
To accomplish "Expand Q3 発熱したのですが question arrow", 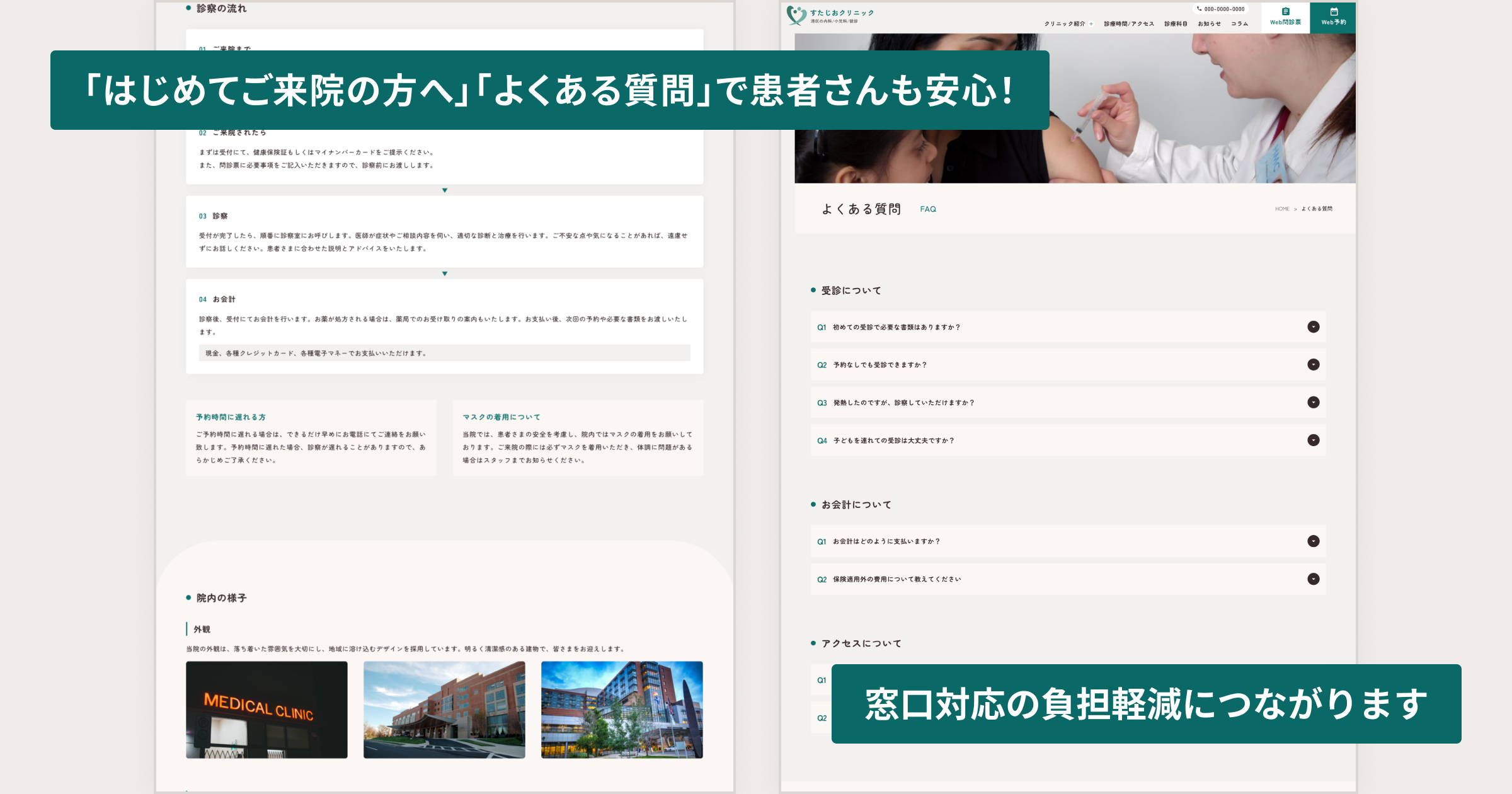I will coord(1313,402).
